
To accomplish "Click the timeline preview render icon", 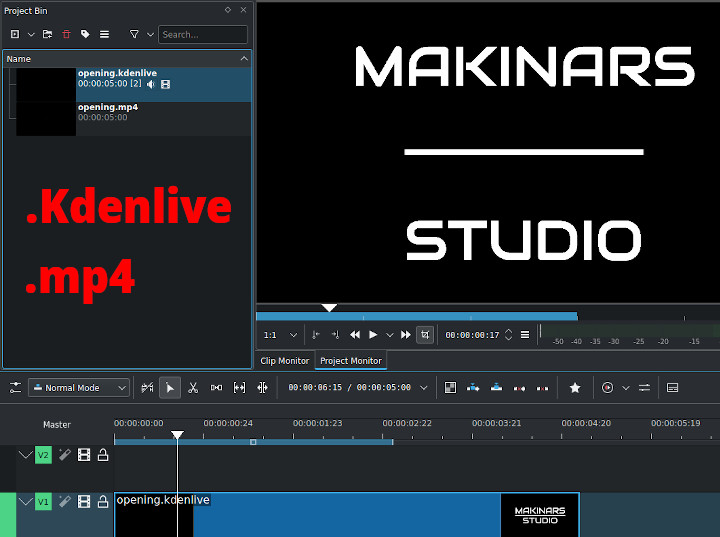I will [608, 388].
